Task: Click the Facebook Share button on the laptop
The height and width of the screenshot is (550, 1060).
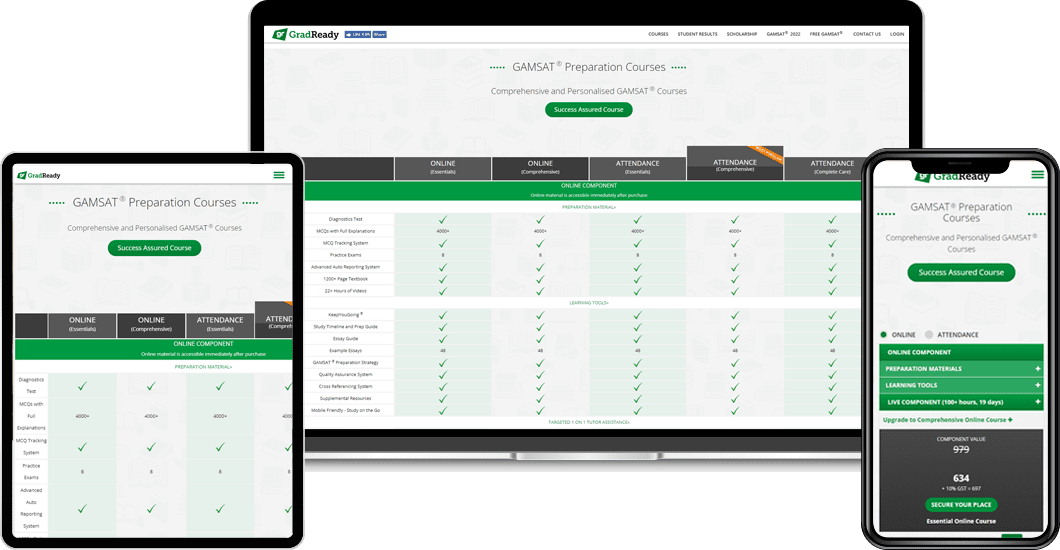Action: (x=379, y=34)
